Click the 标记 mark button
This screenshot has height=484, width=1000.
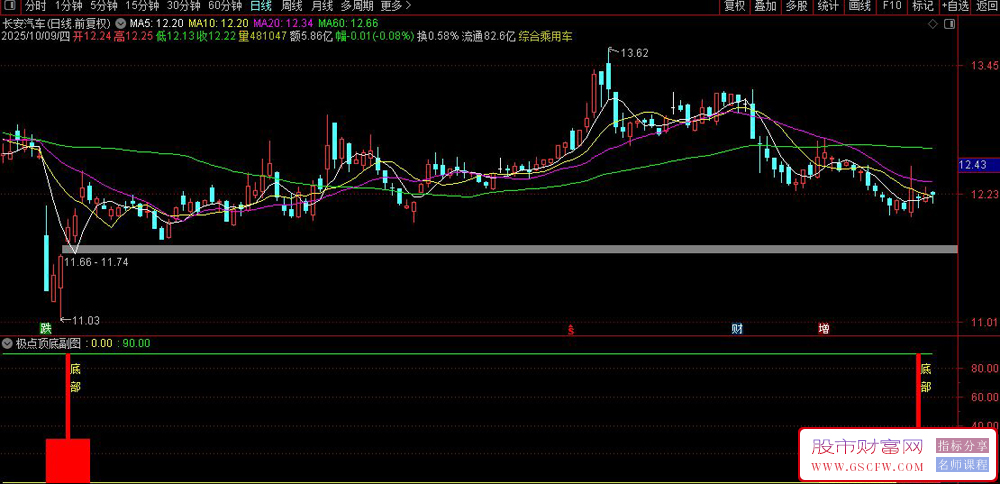(x=922, y=6)
